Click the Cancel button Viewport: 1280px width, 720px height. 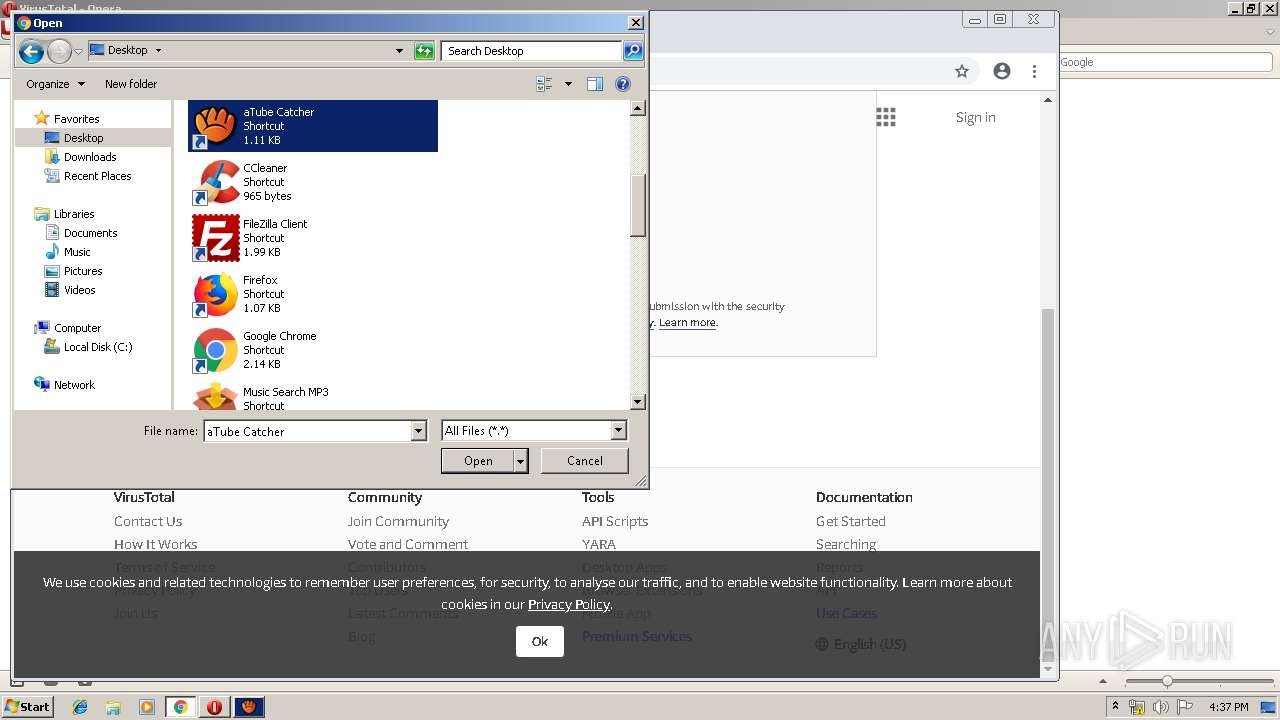click(x=585, y=461)
